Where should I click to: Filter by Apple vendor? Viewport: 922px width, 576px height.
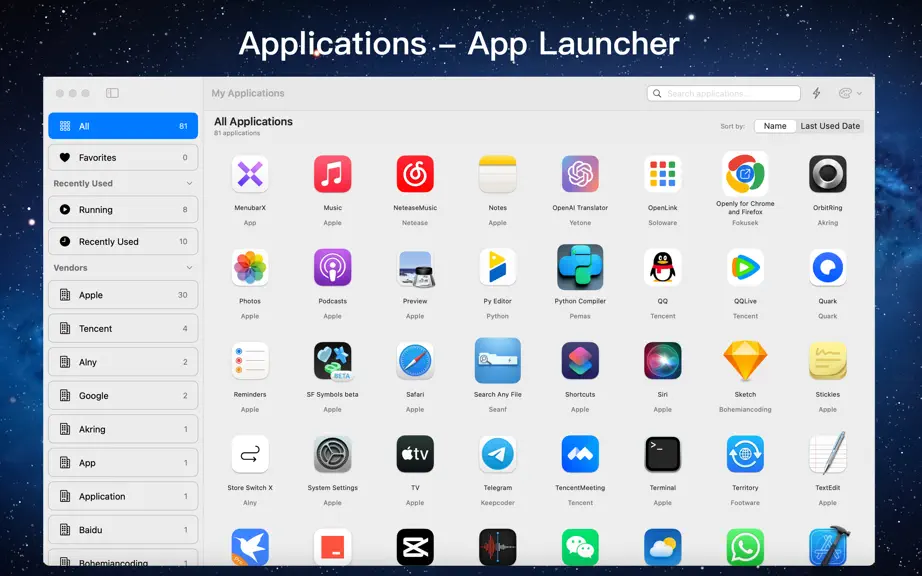(123, 295)
